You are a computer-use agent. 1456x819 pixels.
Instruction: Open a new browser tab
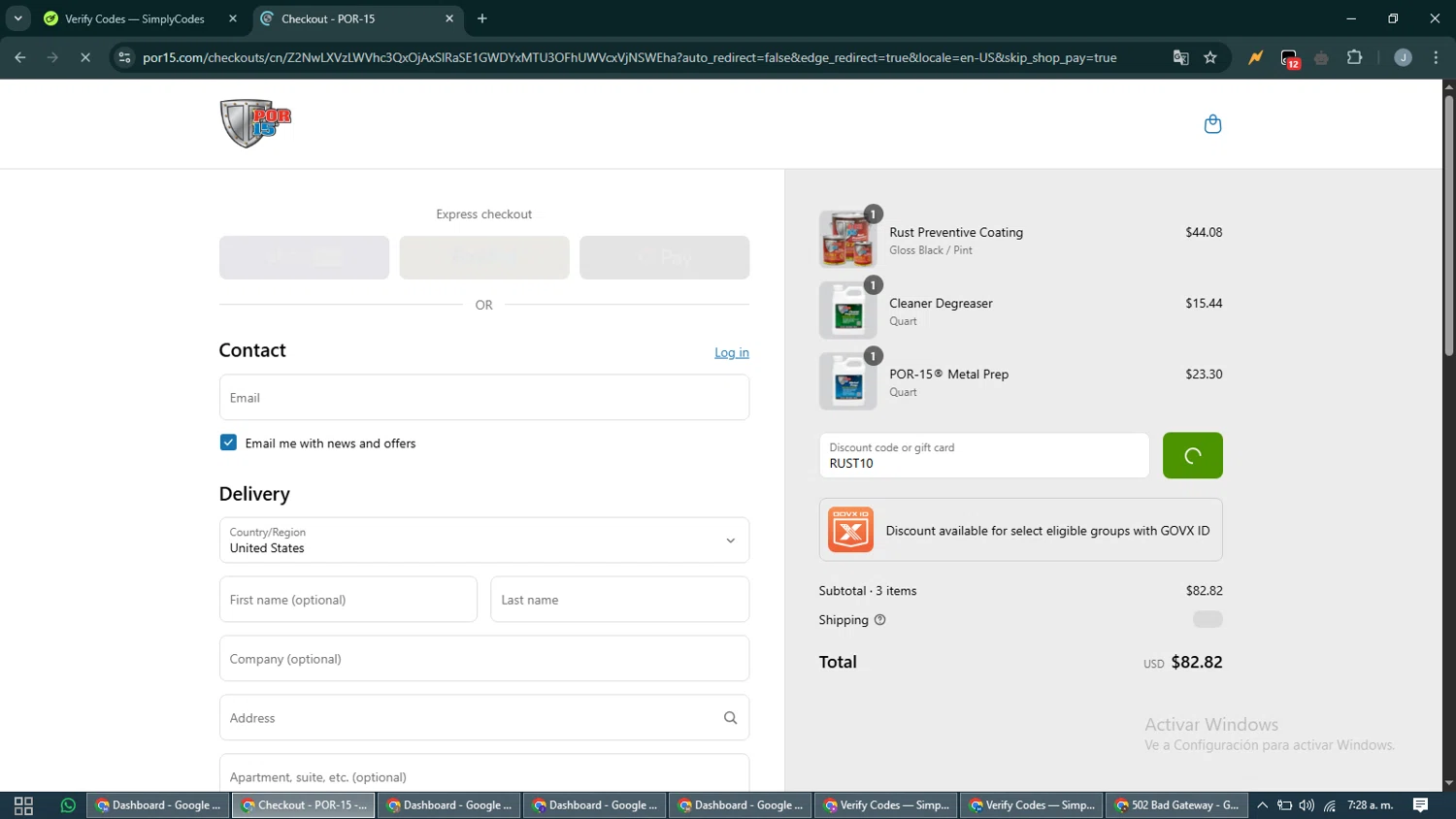482,18
